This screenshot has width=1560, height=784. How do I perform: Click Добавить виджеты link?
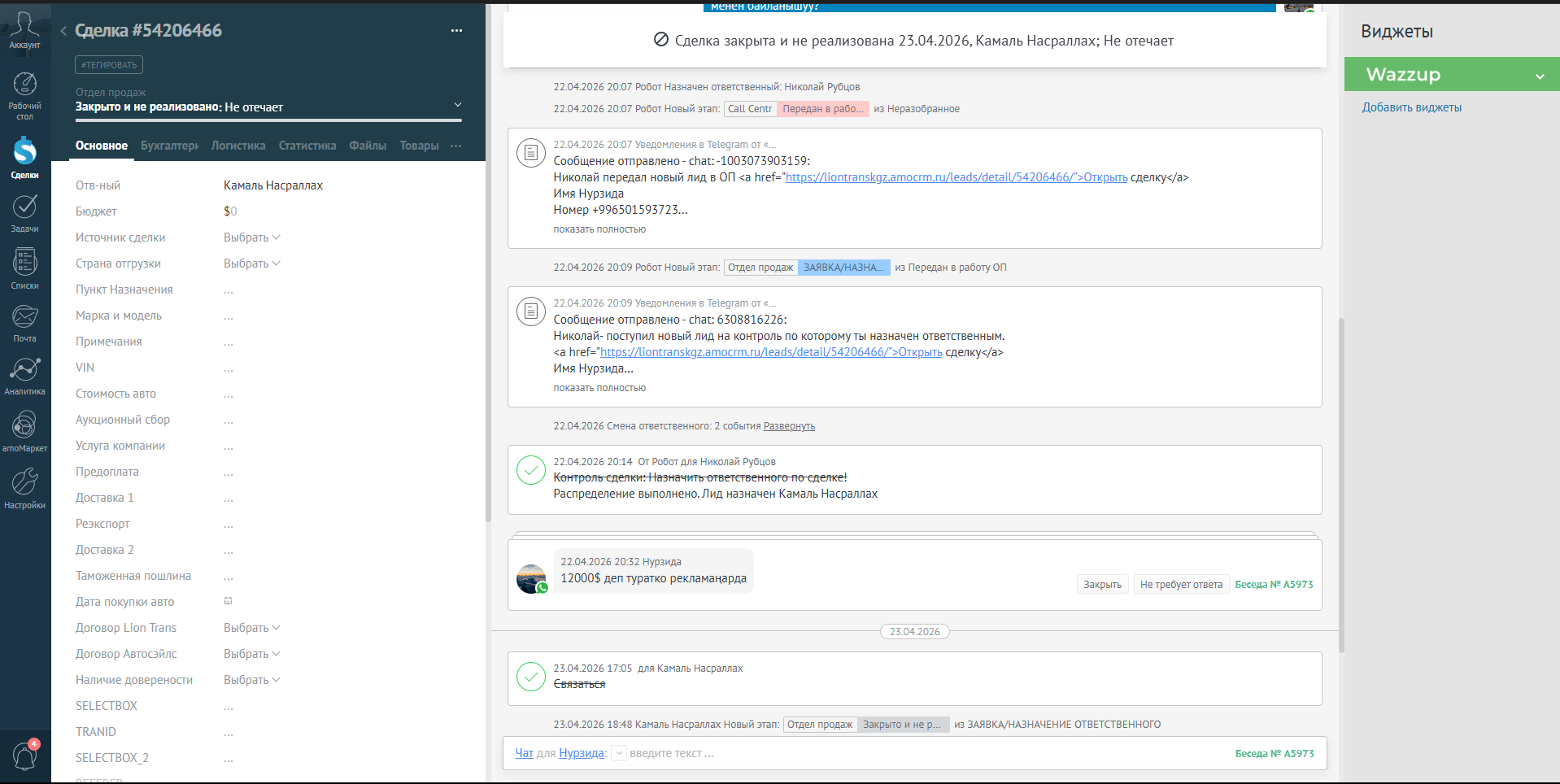click(1412, 107)
